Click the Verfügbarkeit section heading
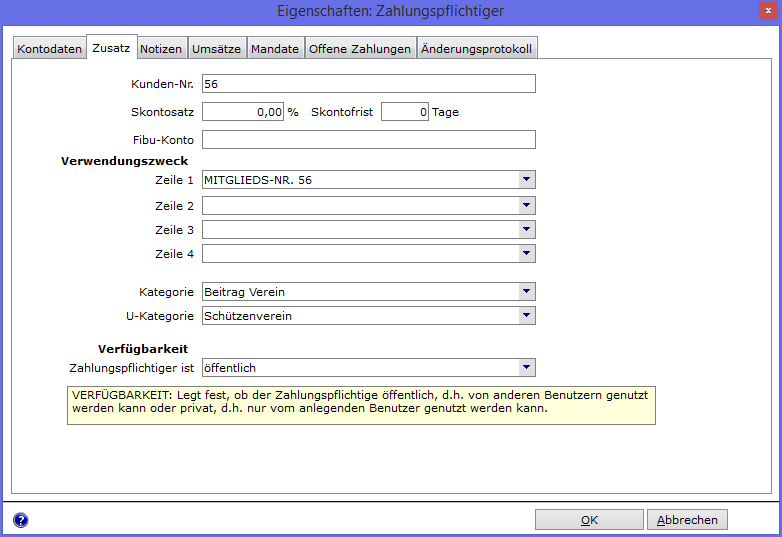Image resolution: width=782 pixels, height=537 pixels. pos(143,349)
